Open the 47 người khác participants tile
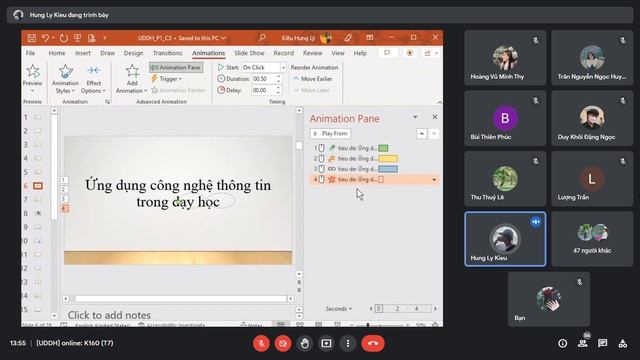The height and width of the screenshot is (360, 640). [592, 239]
